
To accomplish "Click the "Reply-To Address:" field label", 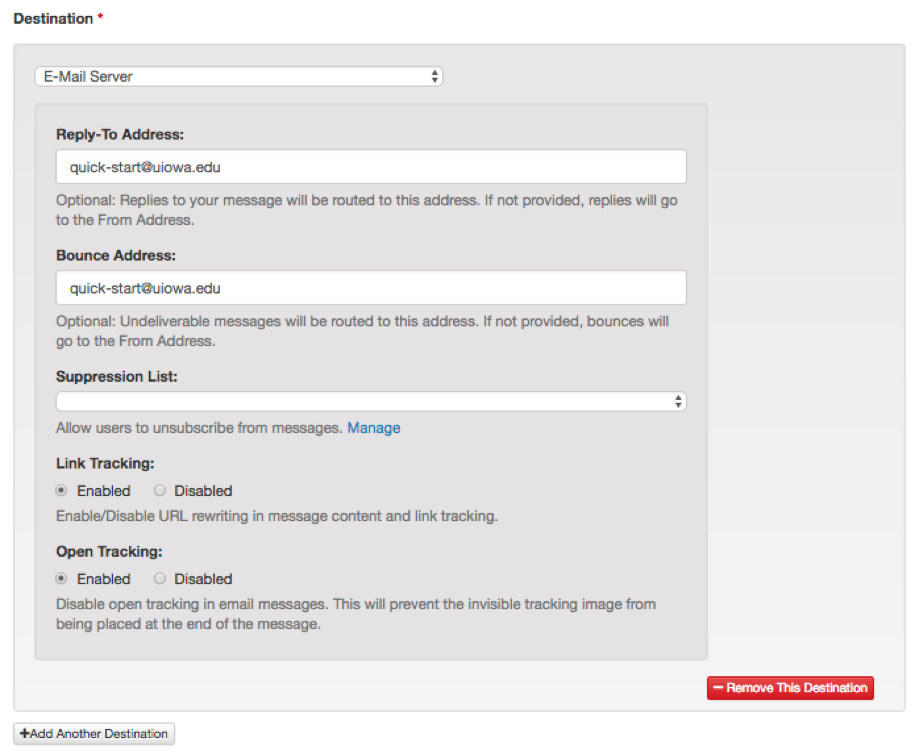I will coord(120,134).
